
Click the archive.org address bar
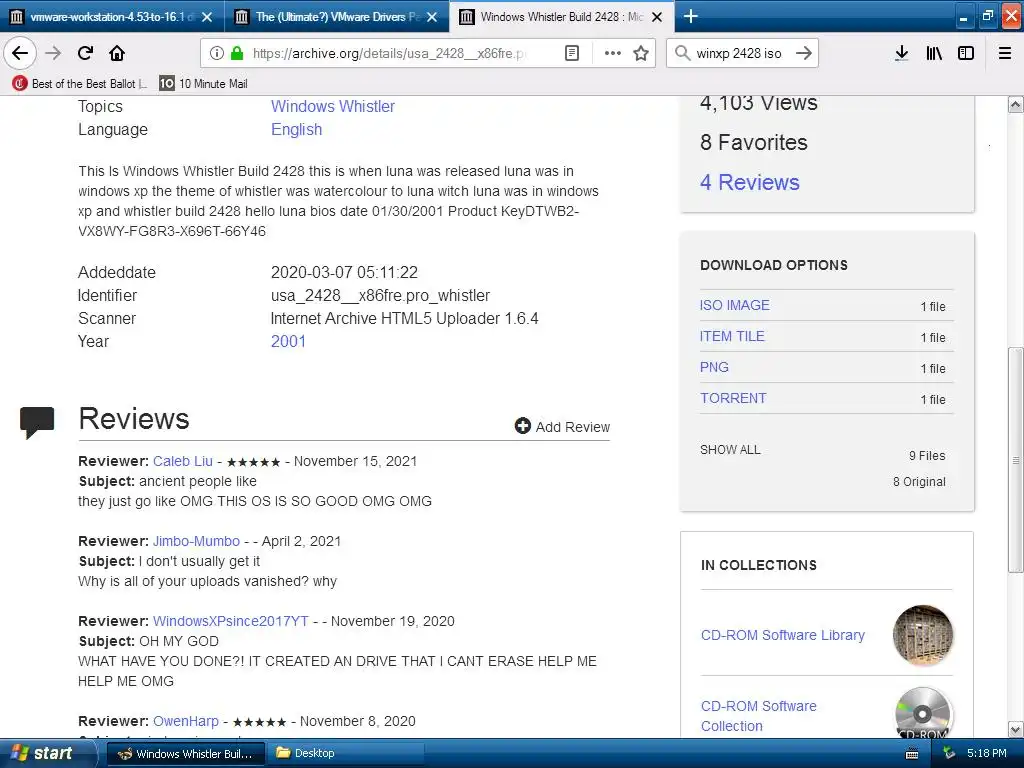[389, 53]
